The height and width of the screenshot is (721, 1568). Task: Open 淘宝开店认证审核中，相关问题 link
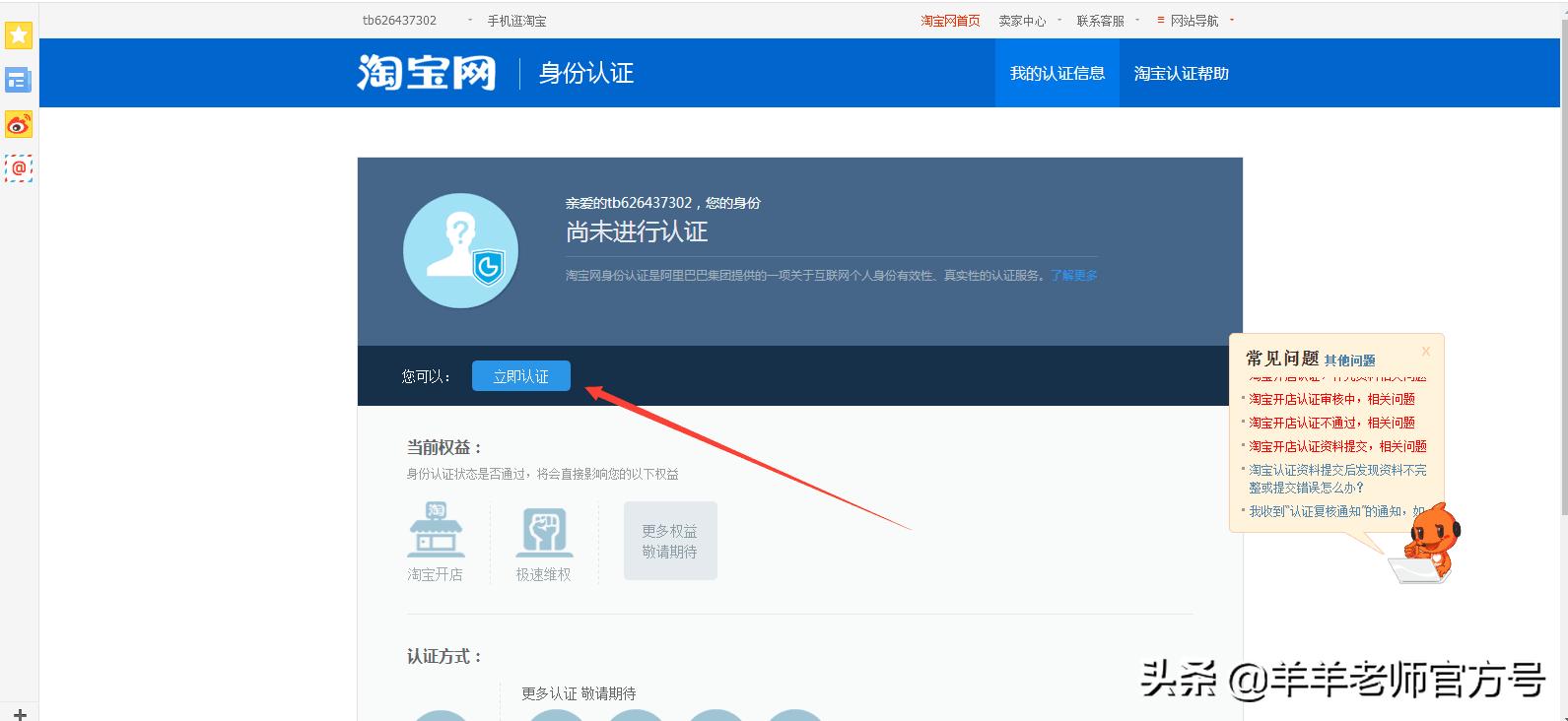1331,399
